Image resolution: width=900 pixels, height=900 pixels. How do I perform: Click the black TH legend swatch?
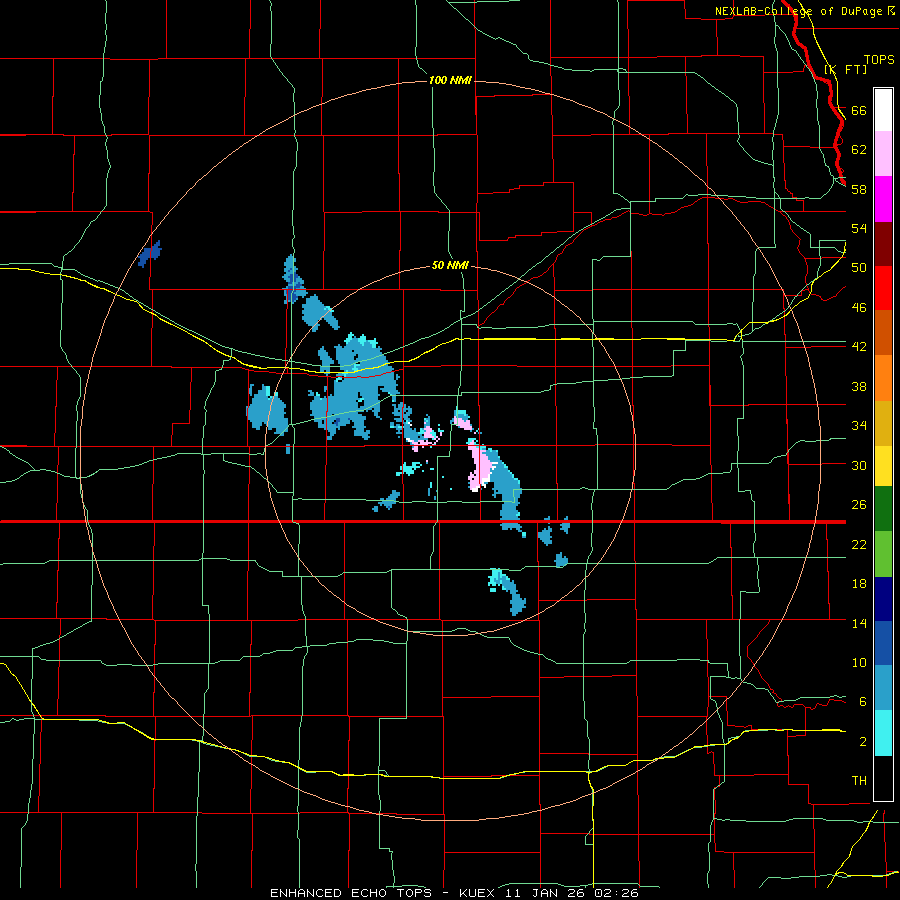pyautogui.click(x=883, y=778)
